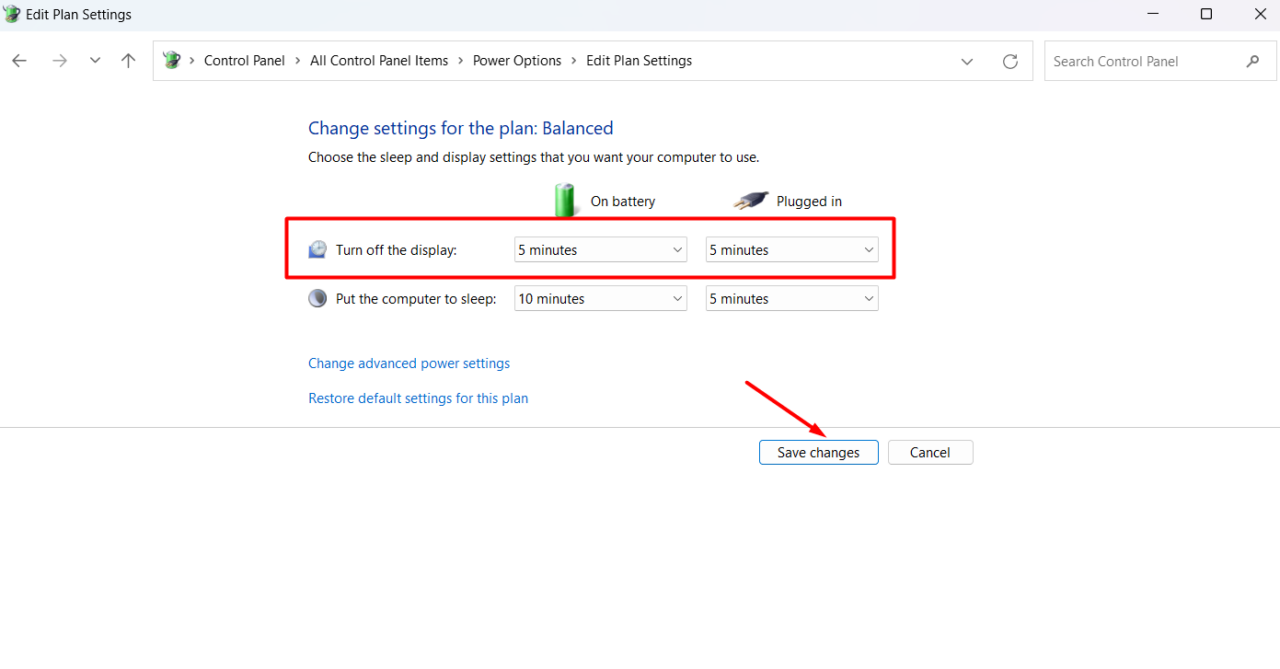Image resolution: width=1280 pixels, height=669 pixels.
Task: Close the Edit Plan Settings window
Action: pos(1259,14)
